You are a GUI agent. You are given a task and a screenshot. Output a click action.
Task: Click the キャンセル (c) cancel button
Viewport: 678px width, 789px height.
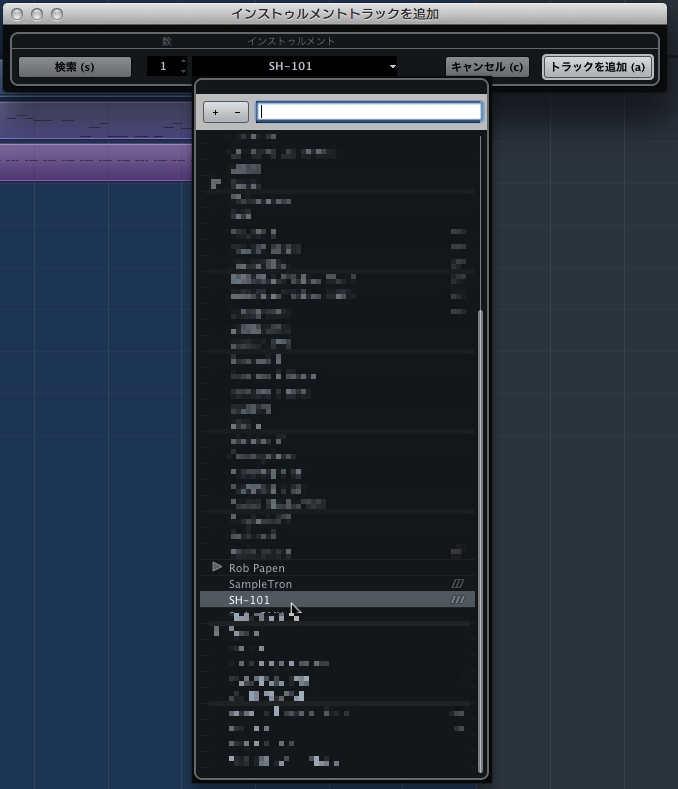[x=487, y=67]
